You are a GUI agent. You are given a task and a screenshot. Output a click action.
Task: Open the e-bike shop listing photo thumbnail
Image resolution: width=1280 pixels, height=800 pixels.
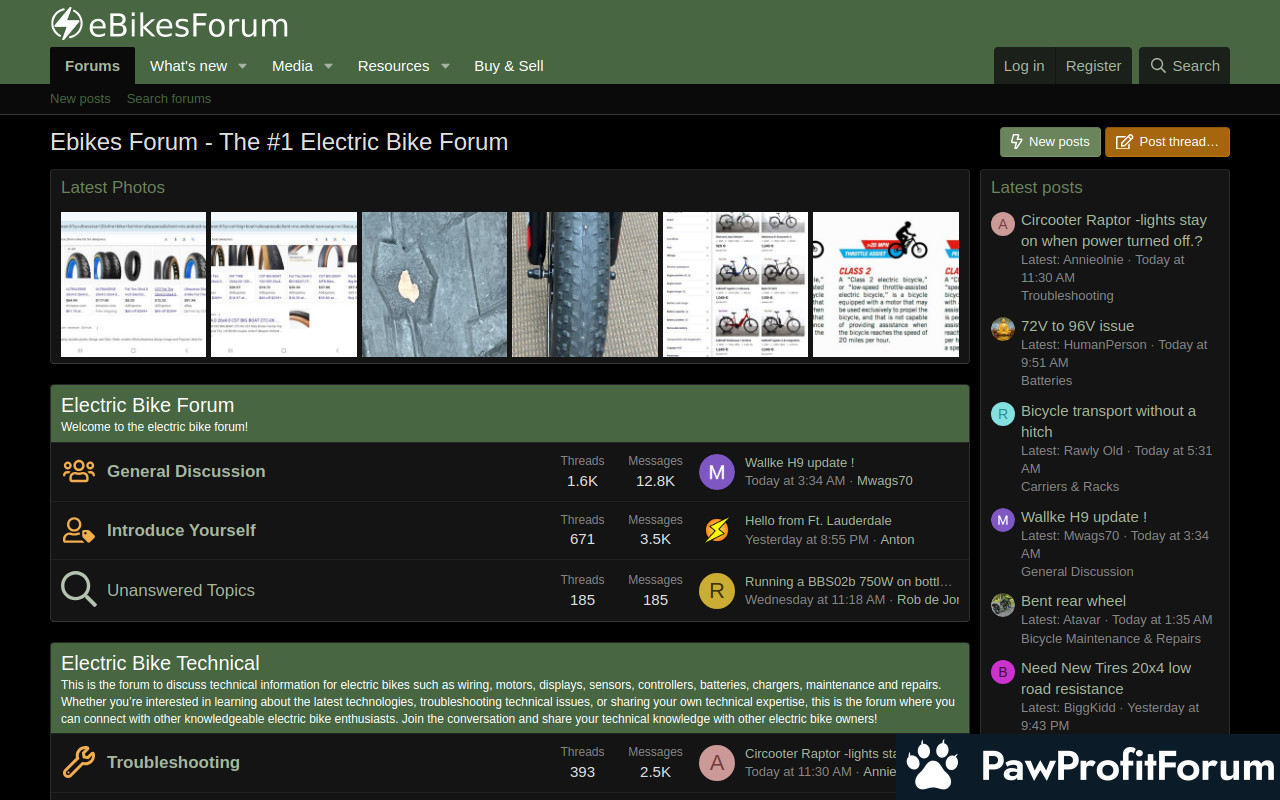[x=735, y=284]
